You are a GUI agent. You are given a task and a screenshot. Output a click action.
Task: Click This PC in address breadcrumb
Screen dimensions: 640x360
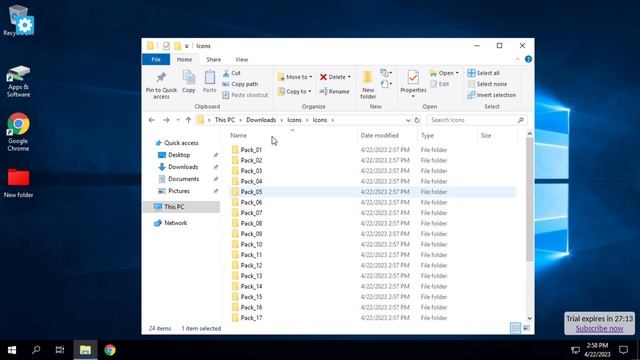(224, 120)
